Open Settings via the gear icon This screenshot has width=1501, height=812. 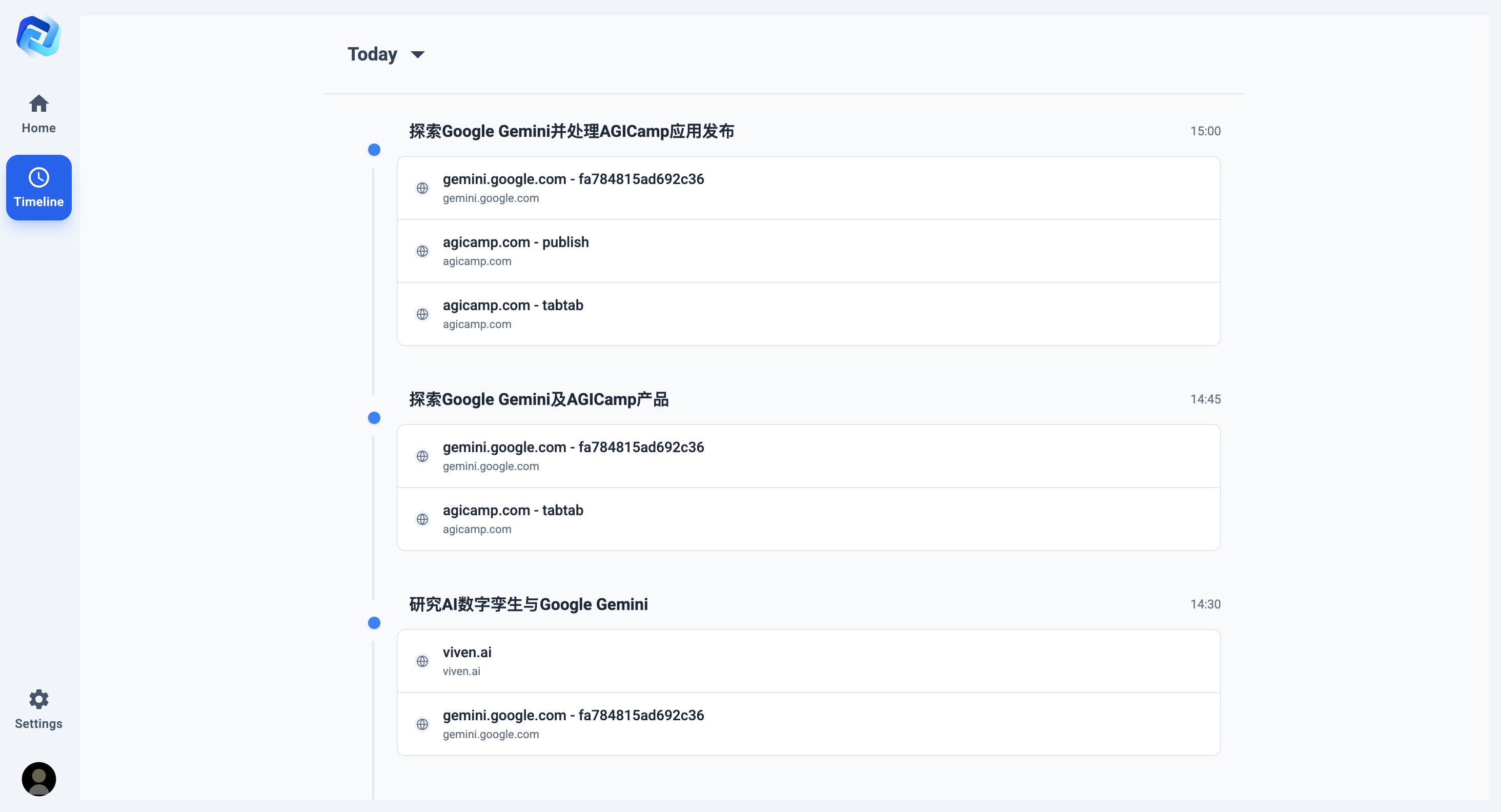click(x=38, y=699)
